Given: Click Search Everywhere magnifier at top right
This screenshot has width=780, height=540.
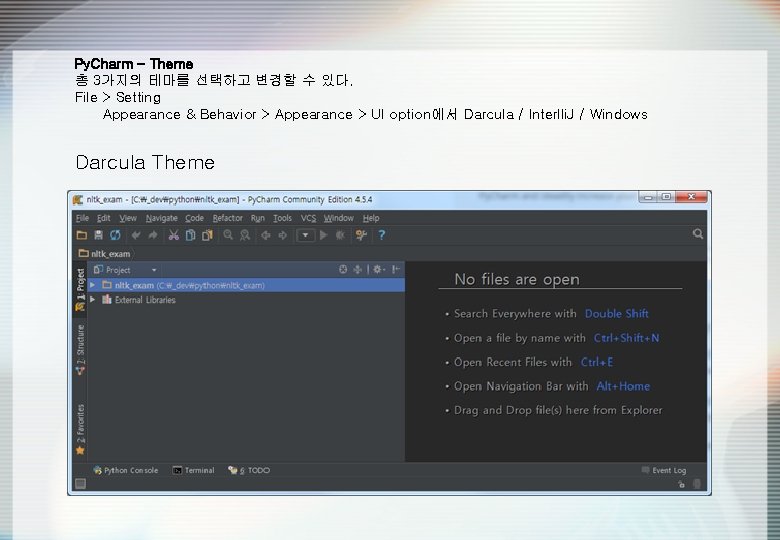Looking at the screenshot, I should [x=698, y=234].
